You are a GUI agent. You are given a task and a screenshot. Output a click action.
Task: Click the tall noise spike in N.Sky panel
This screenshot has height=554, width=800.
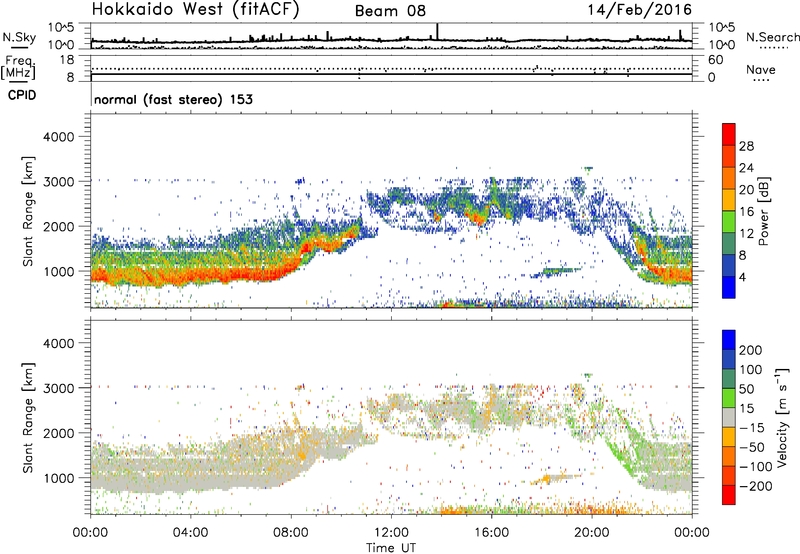pyautogui.click(x=437, y=32)
